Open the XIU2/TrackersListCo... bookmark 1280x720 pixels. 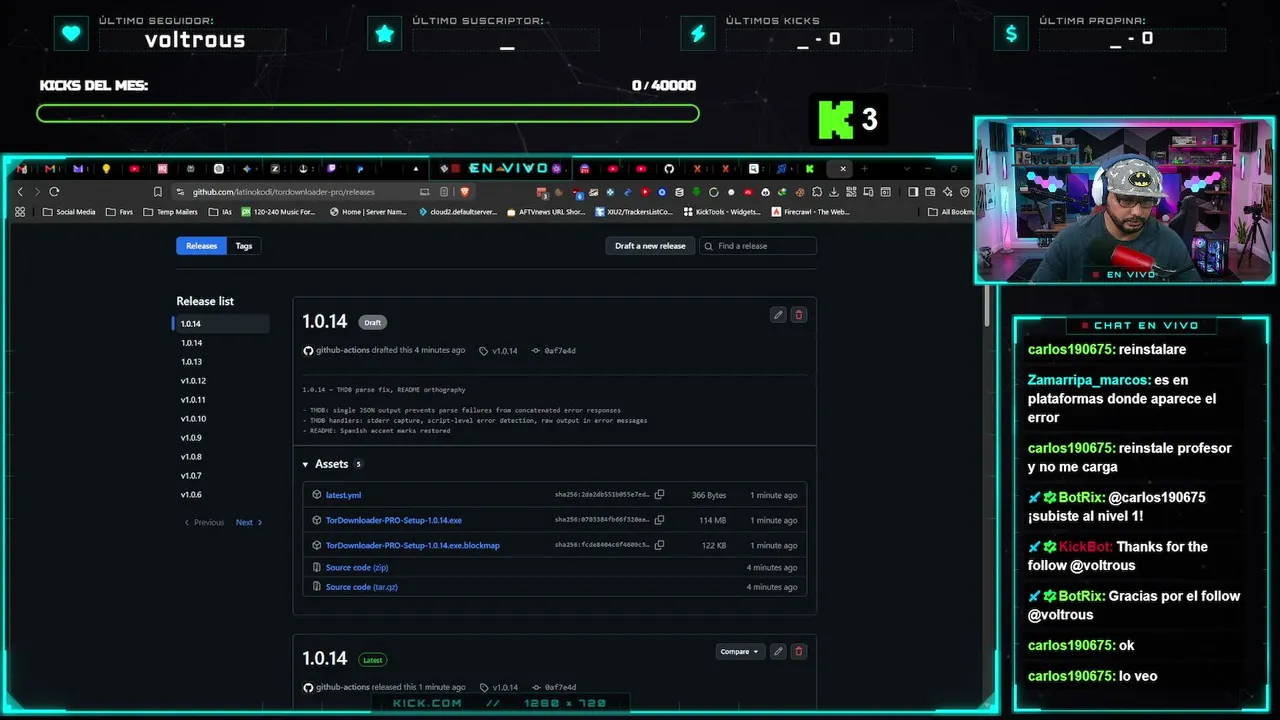(634, 212)
